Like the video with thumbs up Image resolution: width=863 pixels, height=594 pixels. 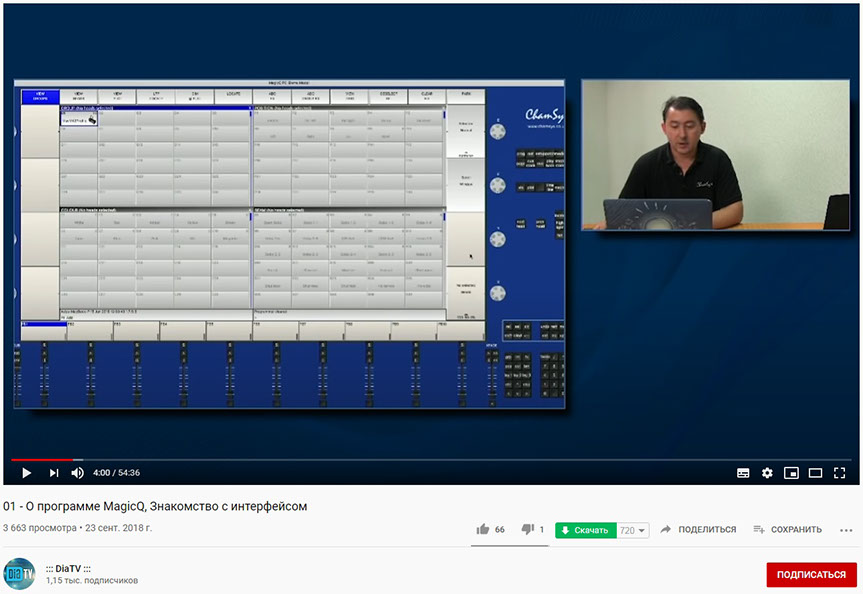[484, 530]
